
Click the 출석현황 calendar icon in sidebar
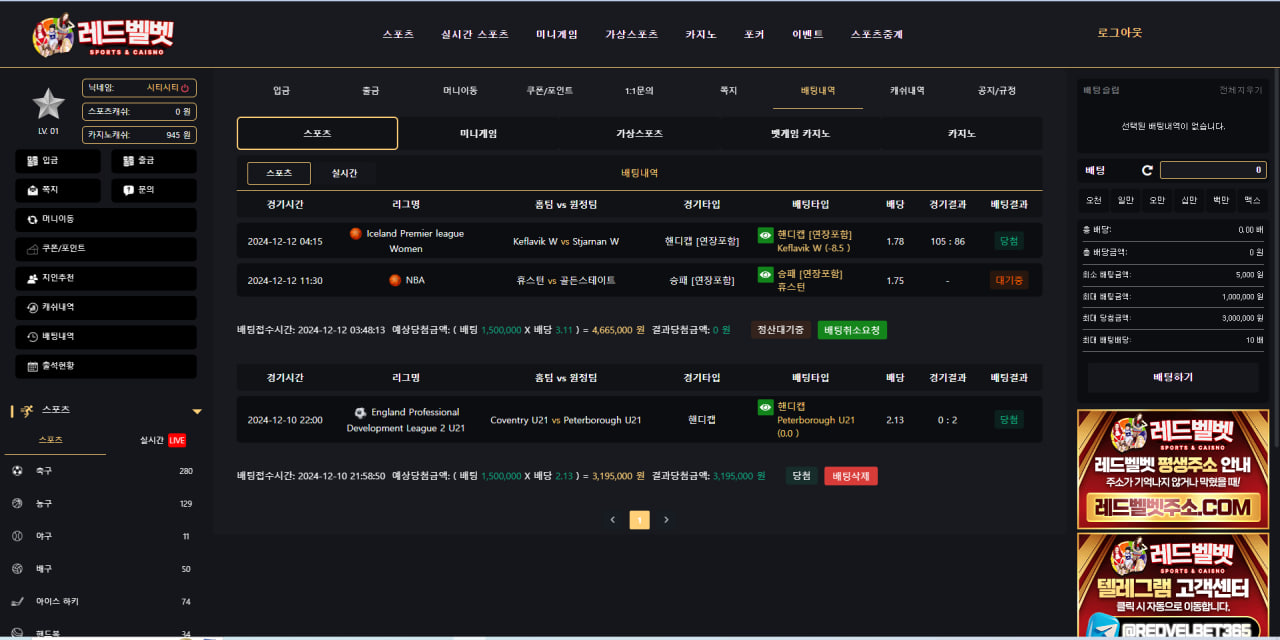(x=33, y=366)
